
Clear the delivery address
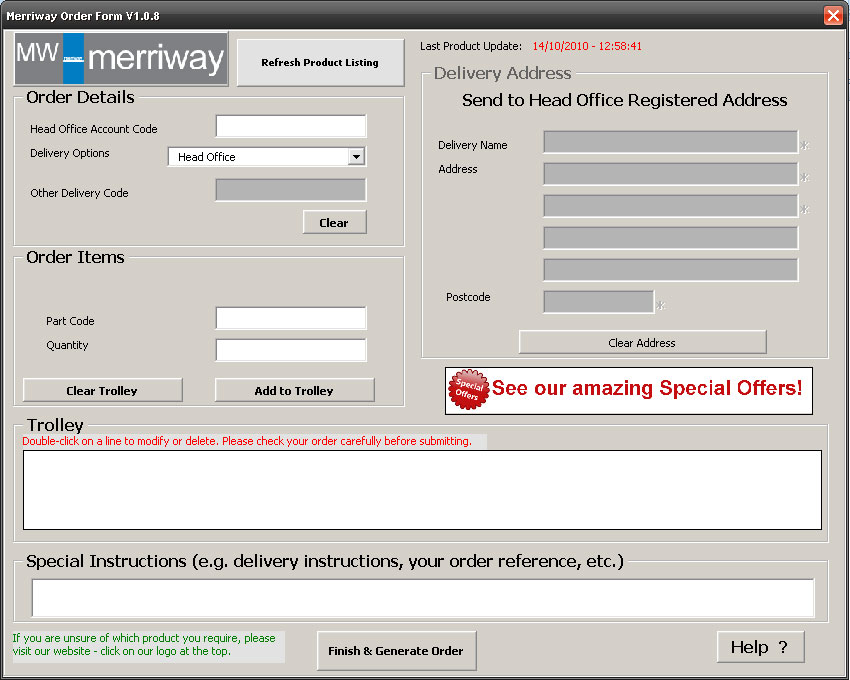[642, 342]
